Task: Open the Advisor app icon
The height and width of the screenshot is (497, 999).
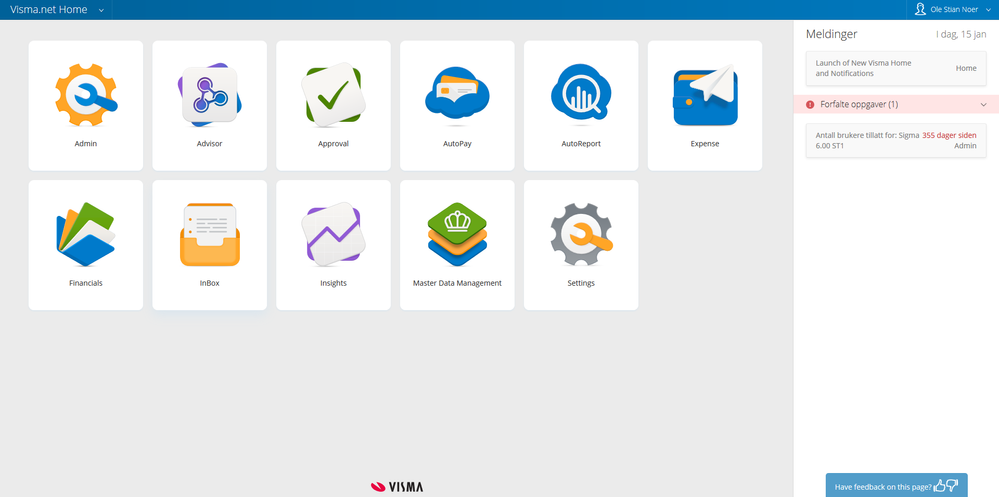Action: point(210,94)
